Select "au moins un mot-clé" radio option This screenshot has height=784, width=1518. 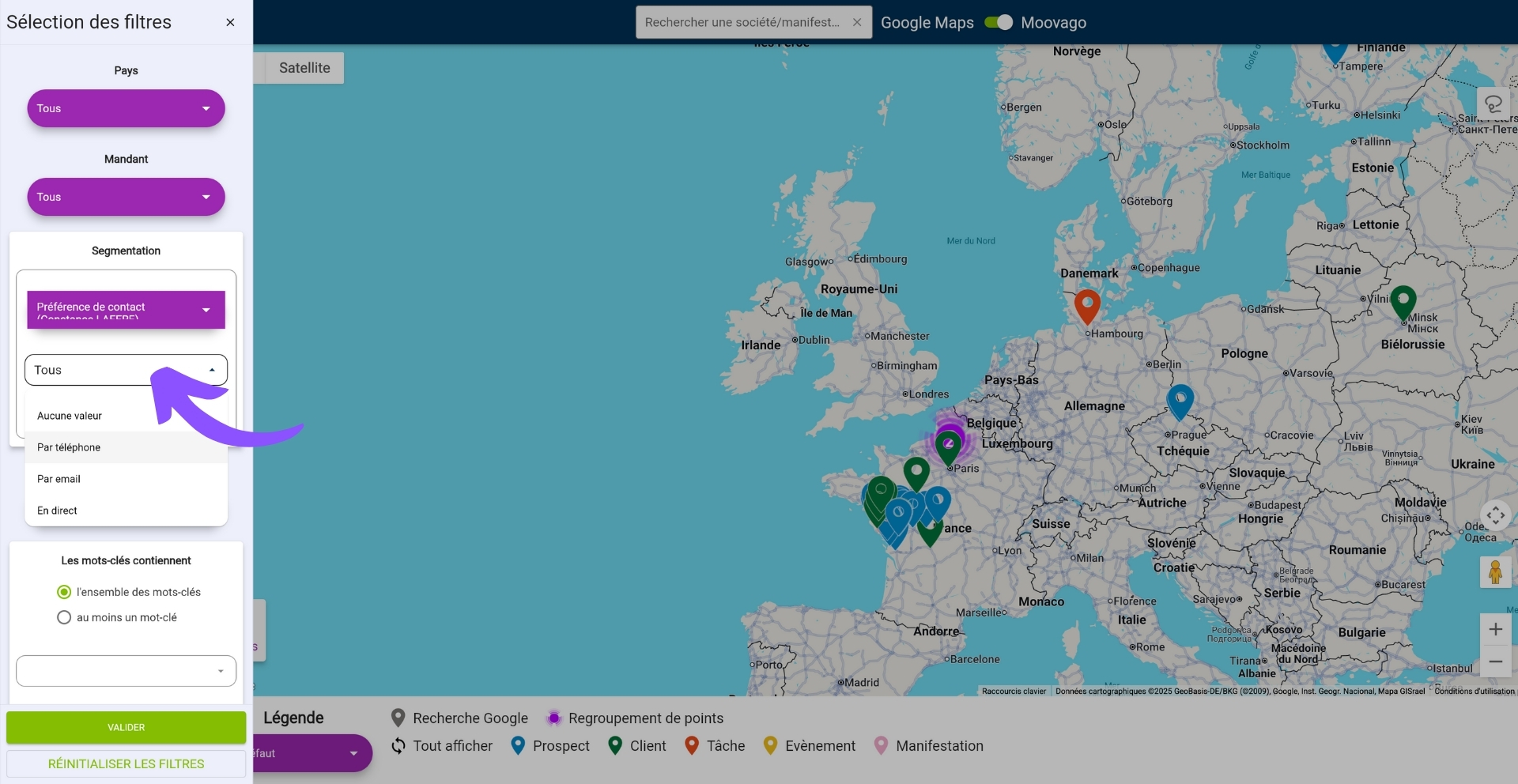[64, 617]
